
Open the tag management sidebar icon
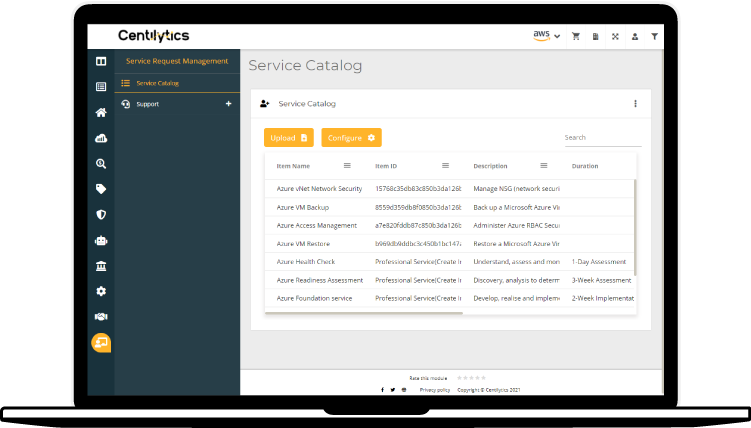pos(101,189)
